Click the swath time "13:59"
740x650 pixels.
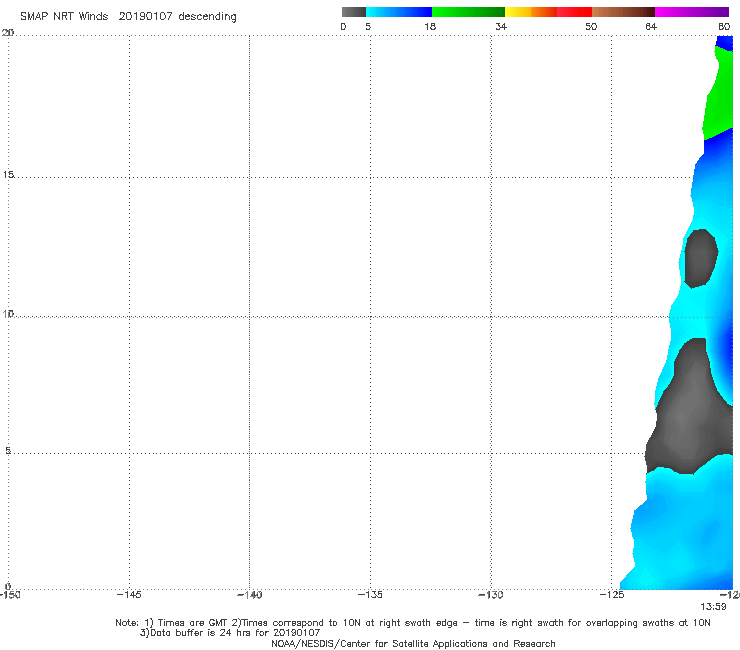point(713,607)
